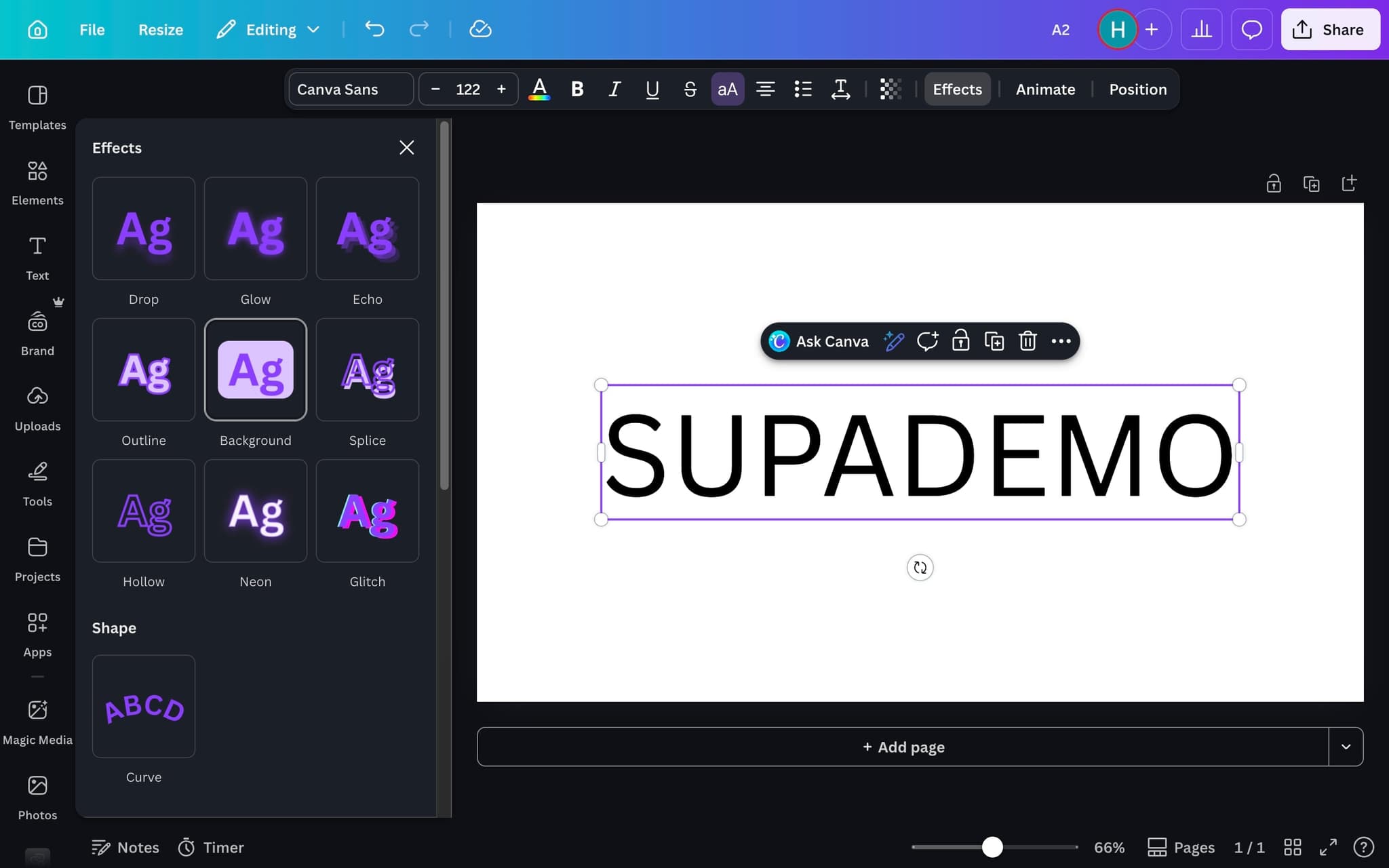Image resolution: width=1389 pixels, height=868 pixels.
Task: Toggle strikethrough on the text
Action: click(x=690, y=89)
